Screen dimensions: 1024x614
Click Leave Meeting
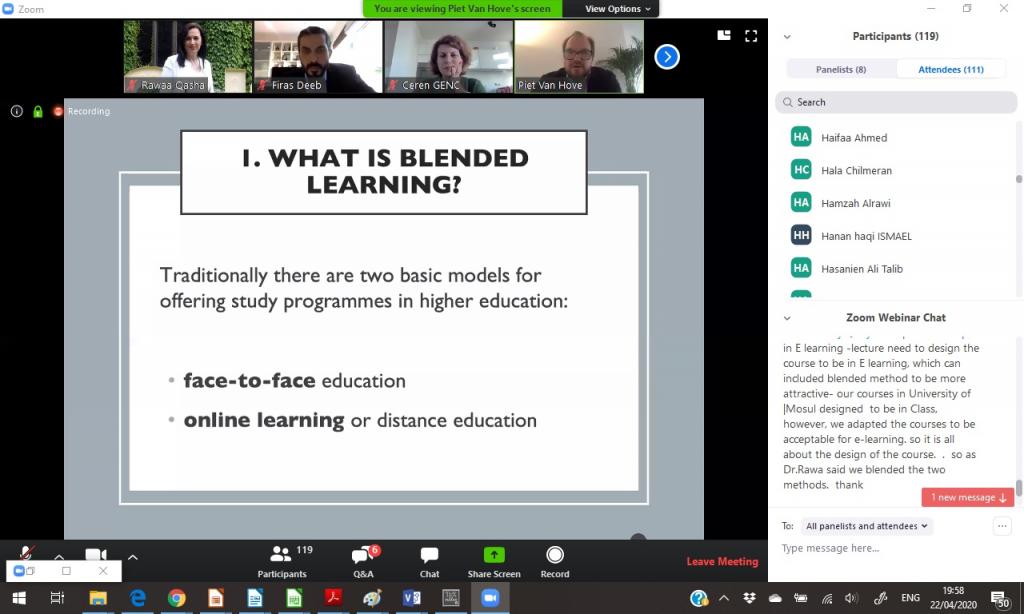point(722,561)
